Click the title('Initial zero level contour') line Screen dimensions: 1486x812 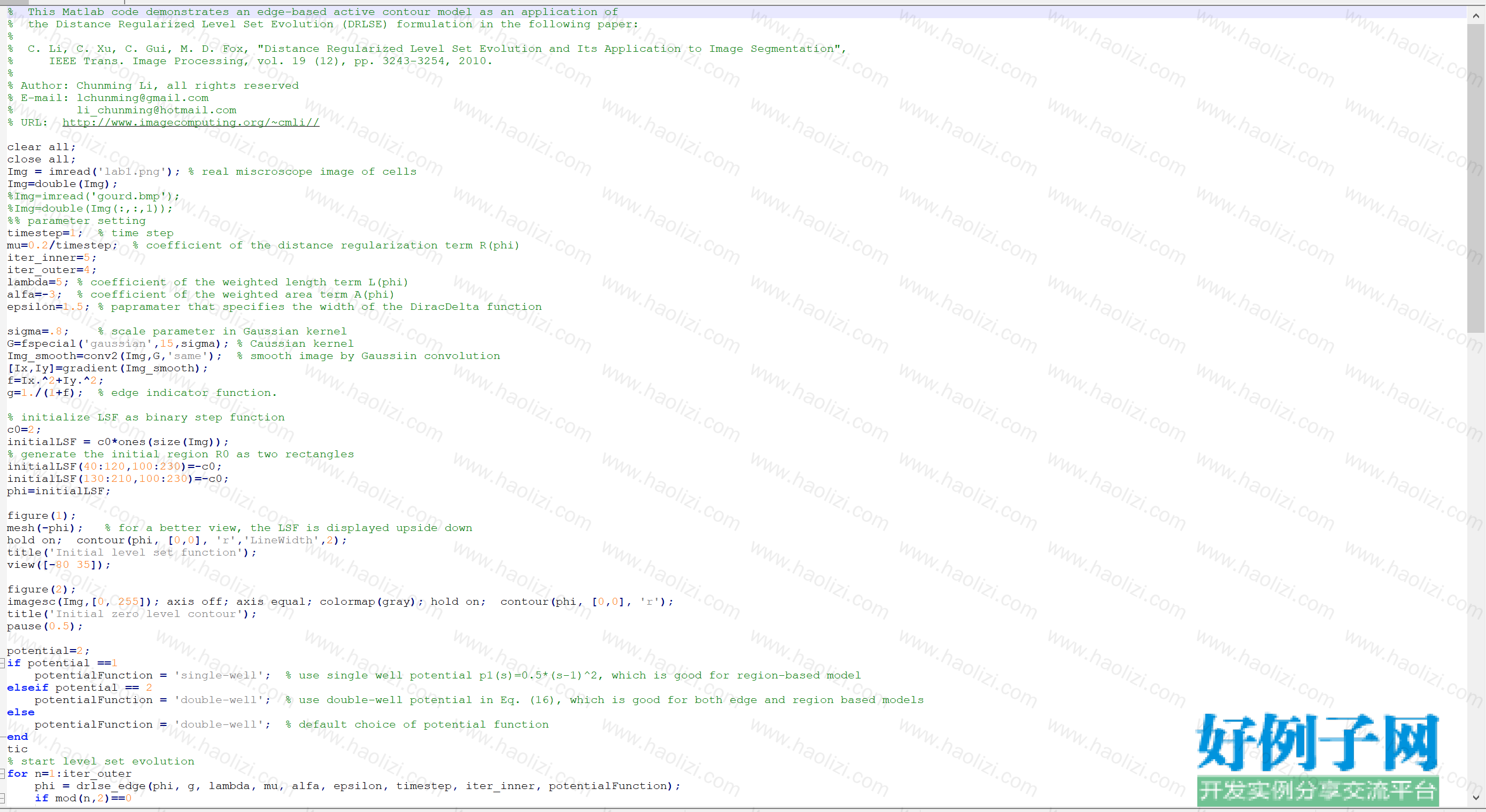[x=131, y=614]
